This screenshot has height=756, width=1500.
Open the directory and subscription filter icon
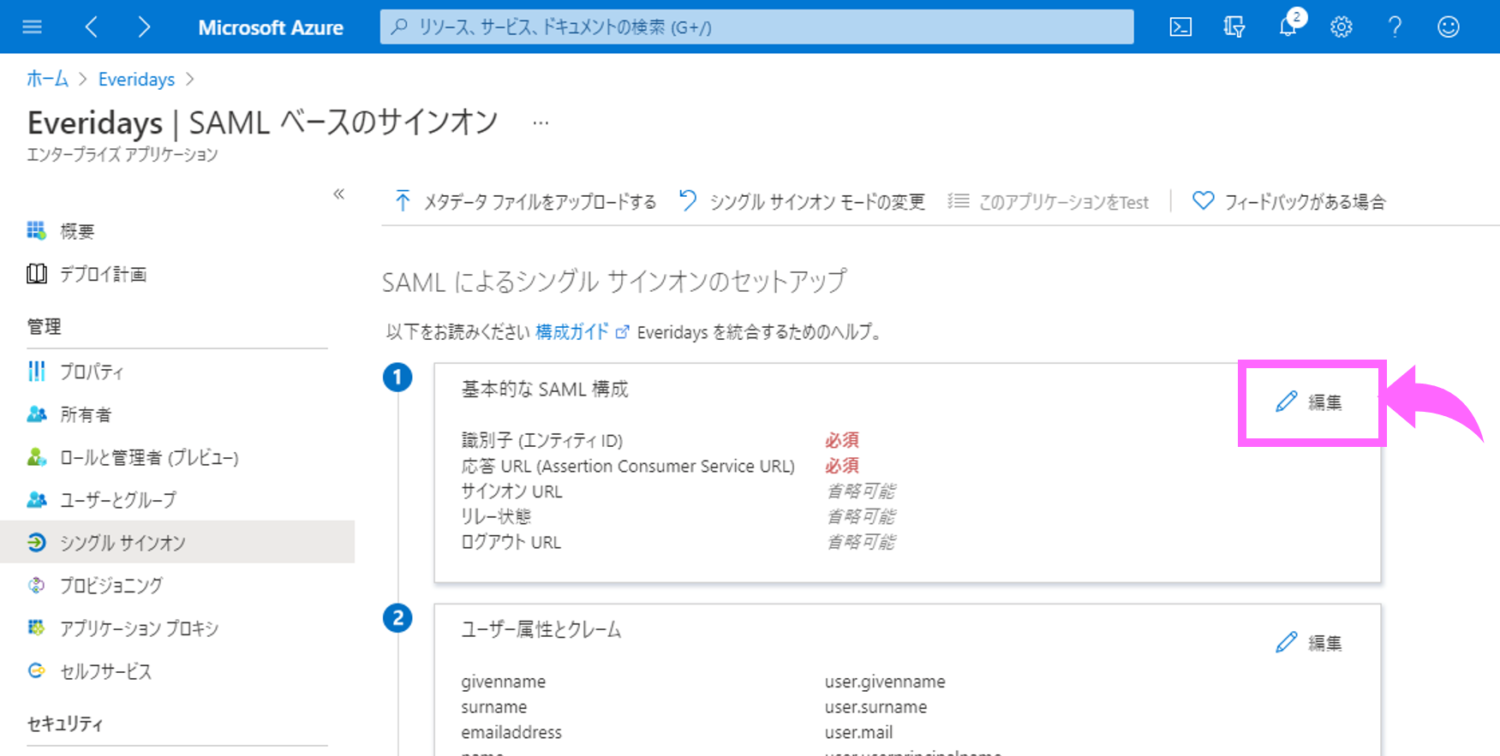1234,27
